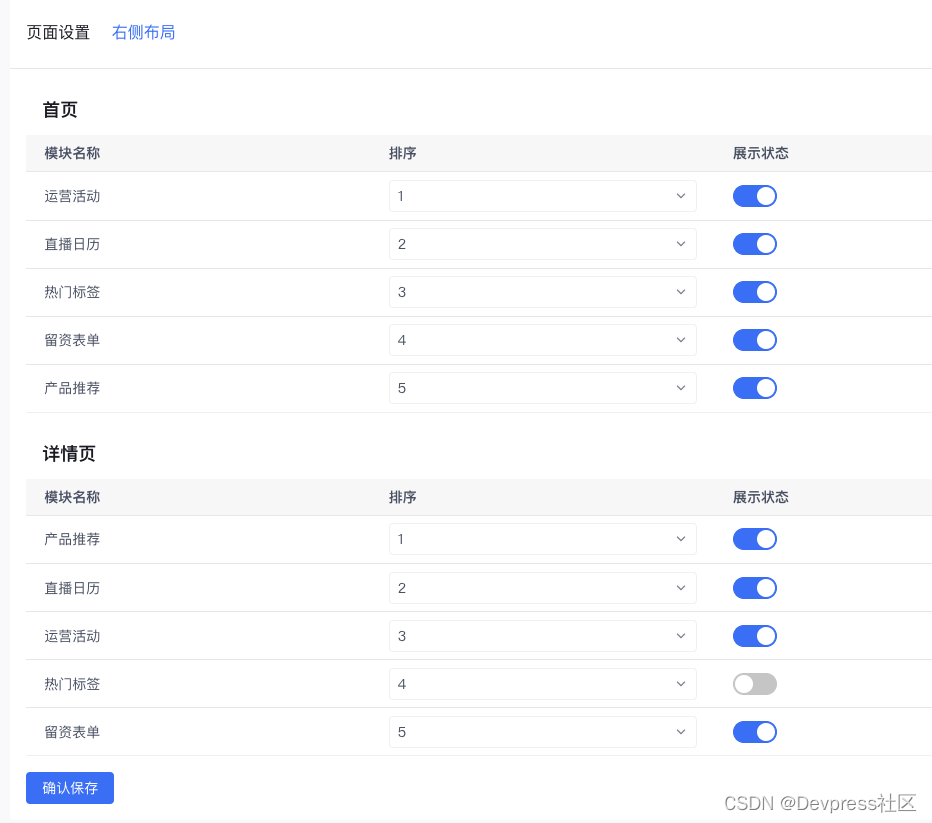Open 首页 产品推荐 sort order dropdown
Screen dimensions: 932x823
[543, 388]
